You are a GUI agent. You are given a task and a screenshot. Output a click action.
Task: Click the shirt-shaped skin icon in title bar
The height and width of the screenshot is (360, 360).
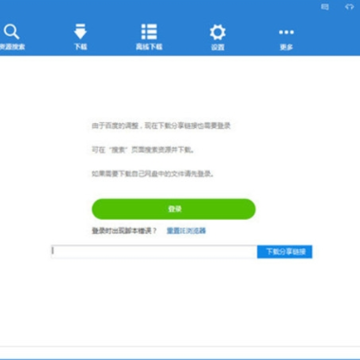pos(349,7)
